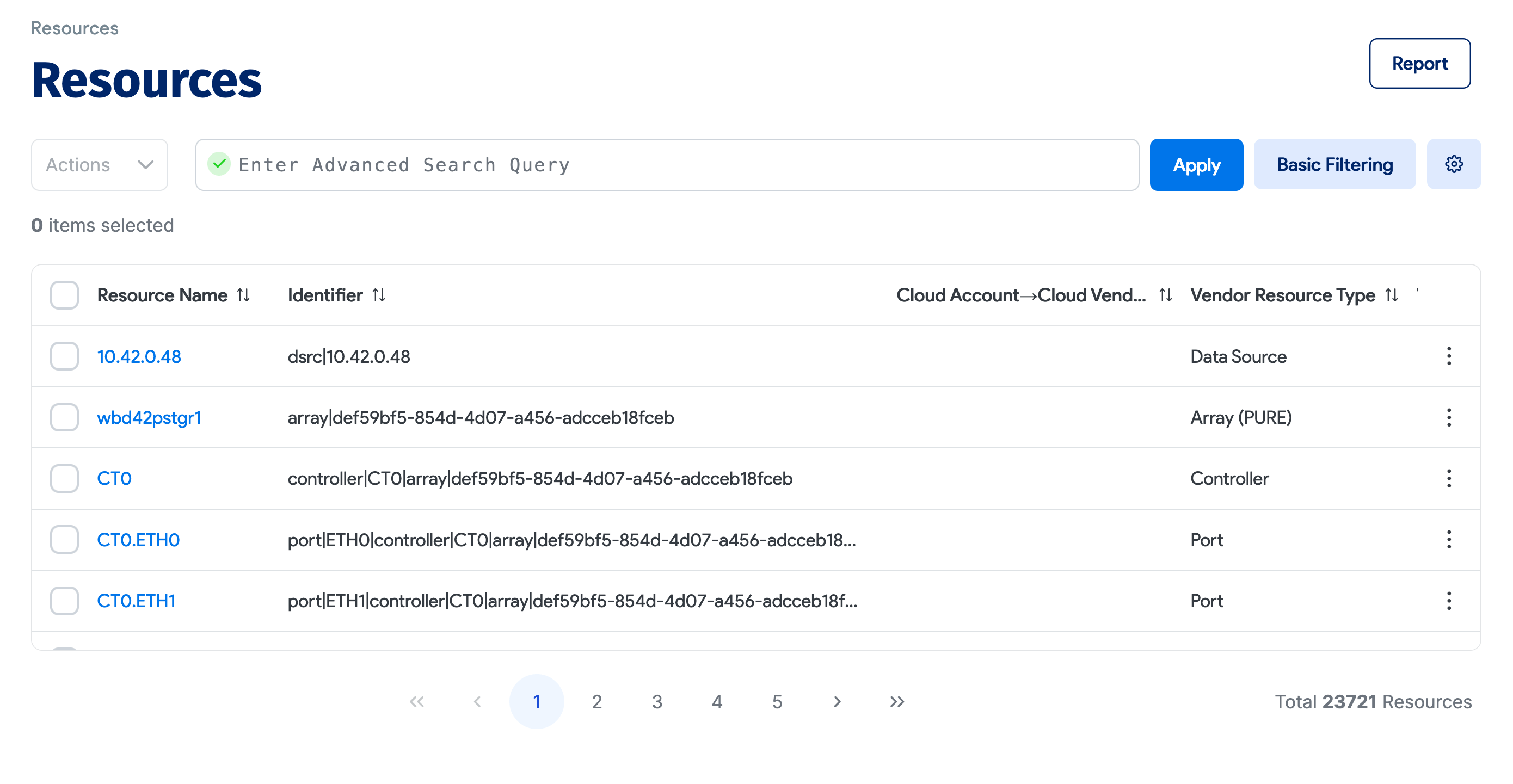Image resolution: width=1513 pixels, height=784 pixels.
Task: Click the Report button
Action: pyautogui.click(x=1419, y=63)
